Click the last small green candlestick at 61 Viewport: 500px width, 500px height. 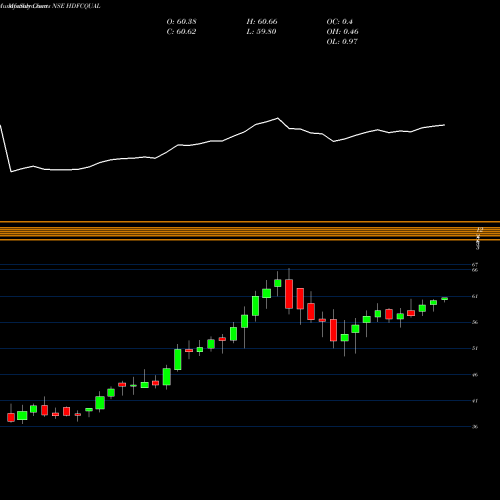pyautogui.click(x=444, y=299)
